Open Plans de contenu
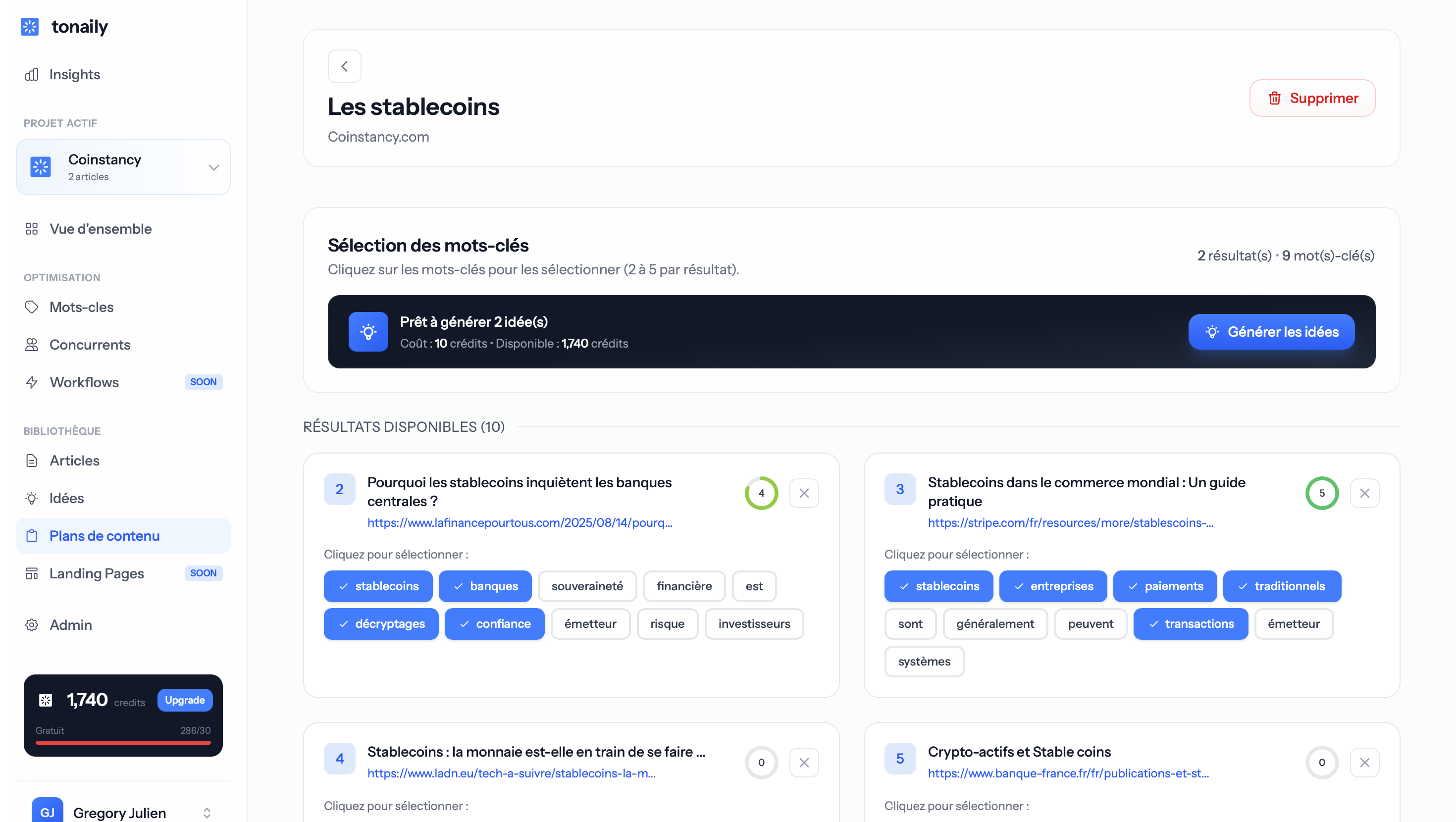The image size is (1456, 822). coord(104,535)
